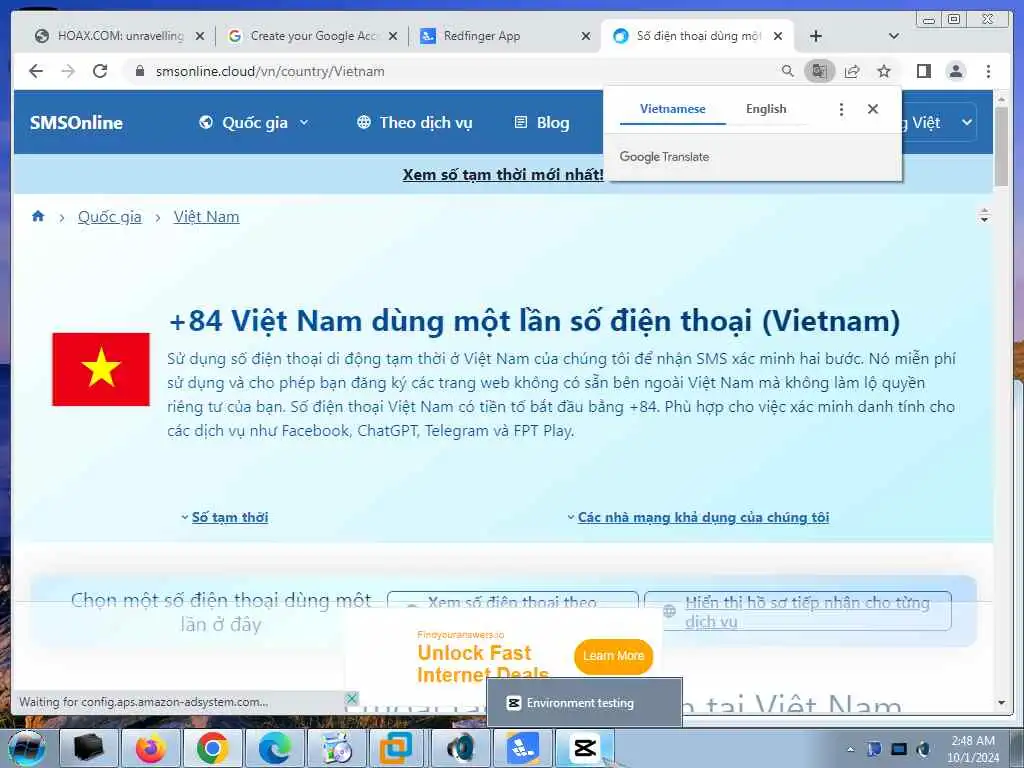Open the address bar zoom/search magnifier icon
The image size is (1024, 768).
point(788,71)
